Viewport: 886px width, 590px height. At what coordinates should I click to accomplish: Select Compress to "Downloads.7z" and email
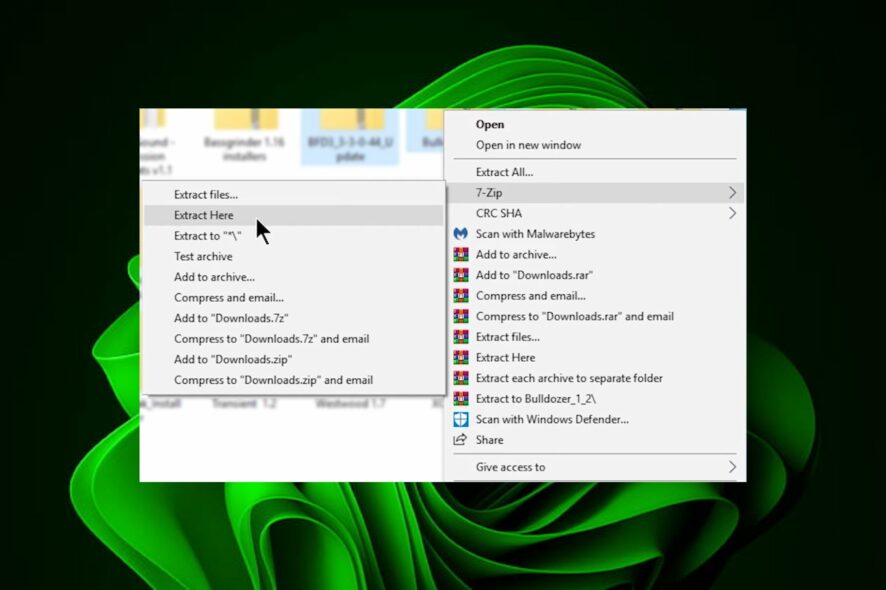[x=293, y=339]
